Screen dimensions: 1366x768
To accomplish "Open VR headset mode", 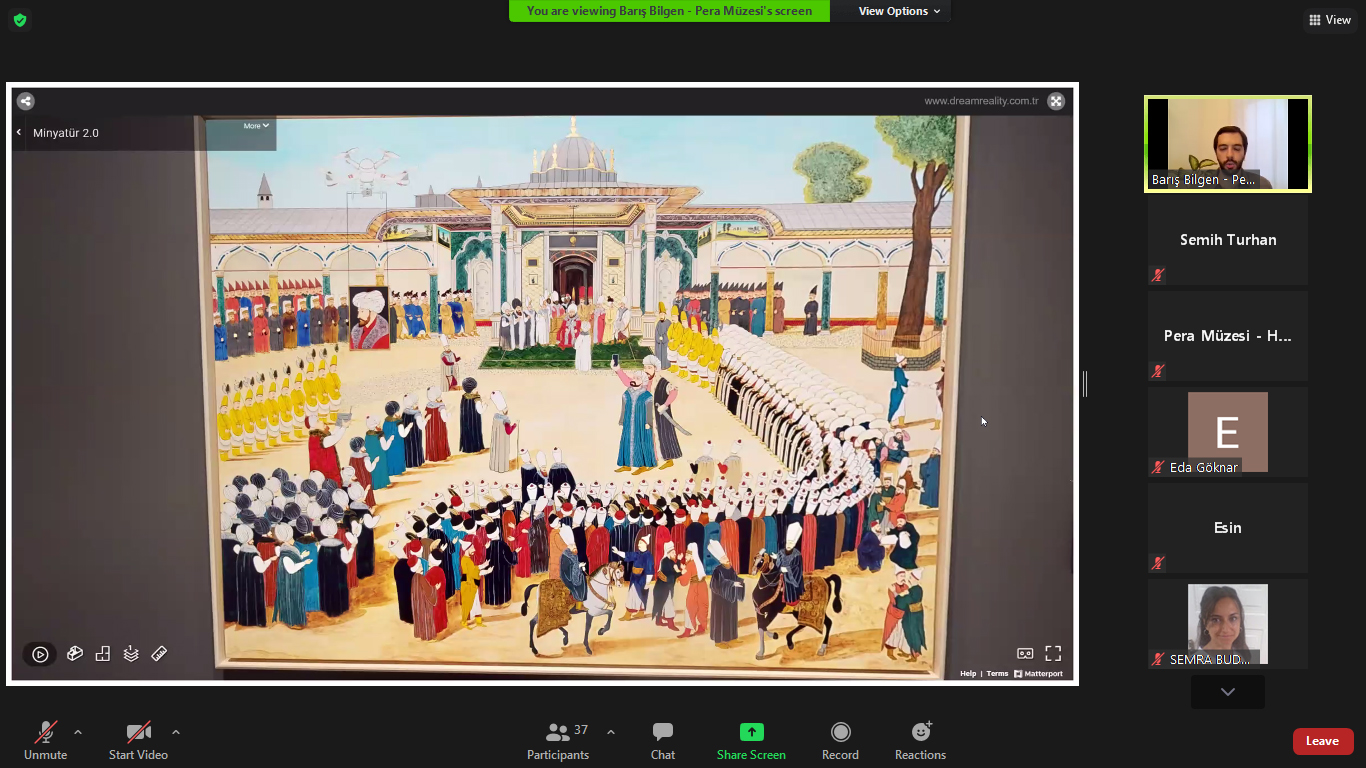I will point(1025,653).
